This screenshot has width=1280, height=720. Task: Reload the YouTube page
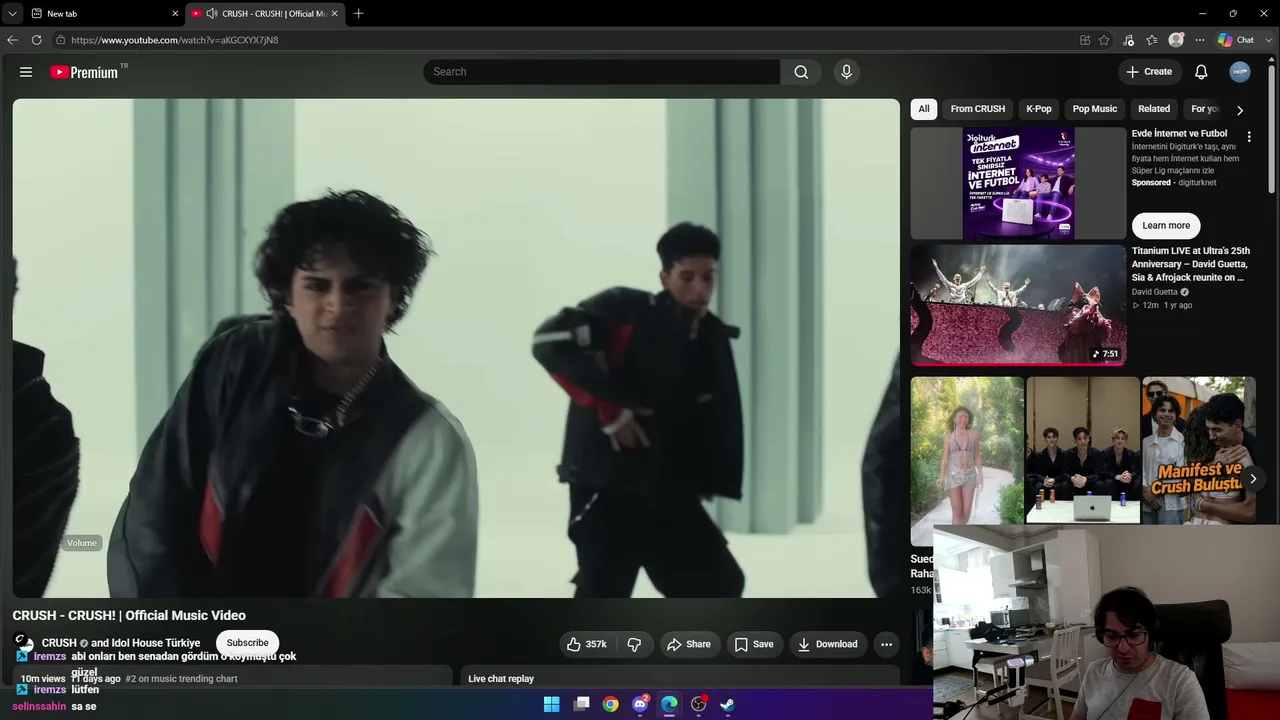37,40
